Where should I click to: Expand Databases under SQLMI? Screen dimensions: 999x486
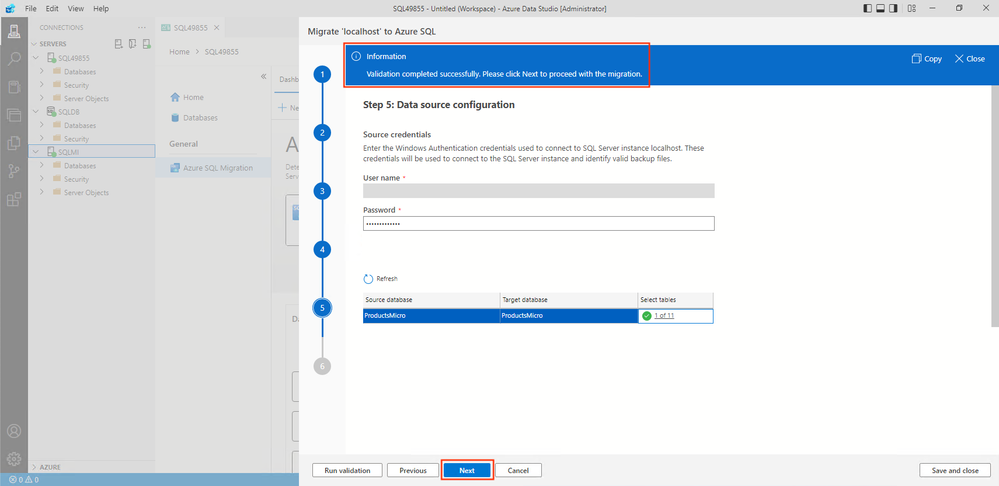click(42, 166)
